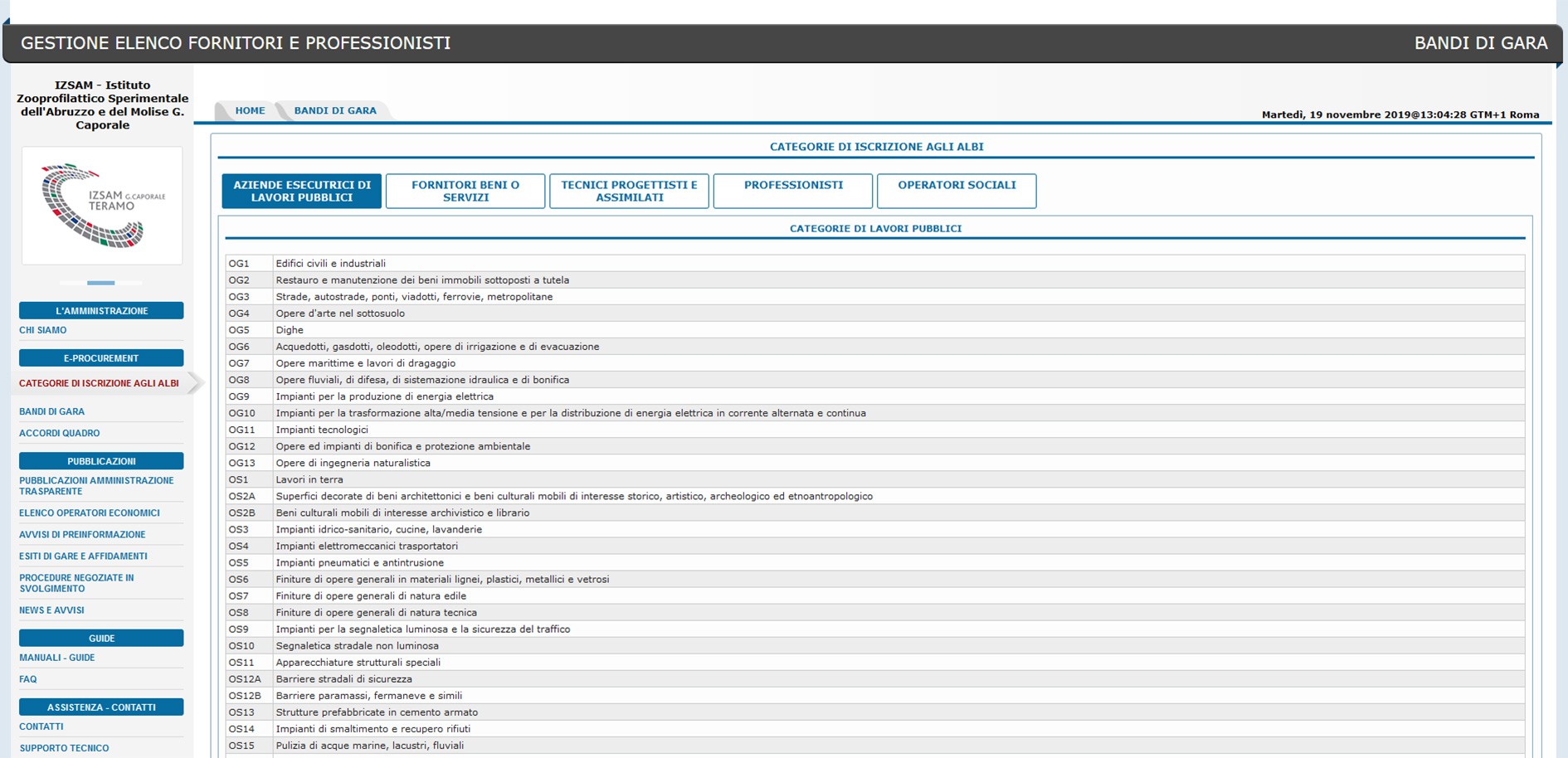The image size is (1568, 758).
Task: Click Pubblicazioni section header
Action: point(101,460)
